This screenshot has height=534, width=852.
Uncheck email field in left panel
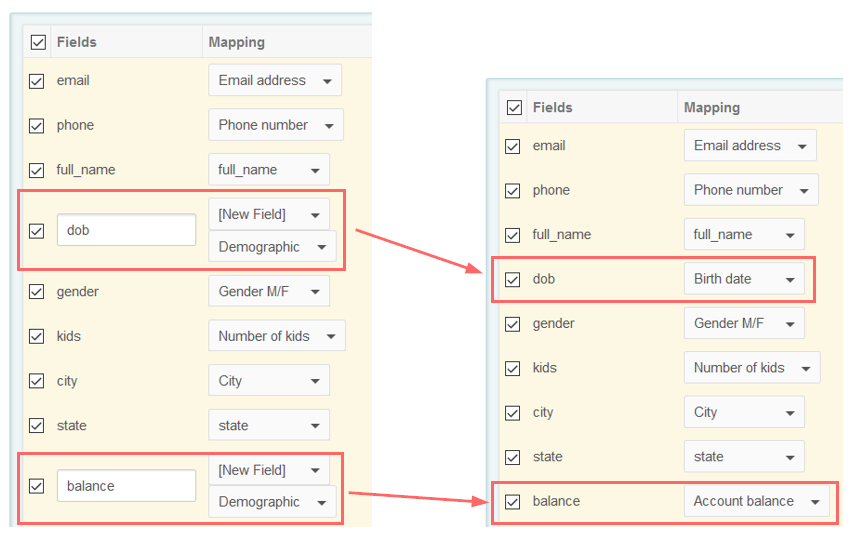point(36,81)
